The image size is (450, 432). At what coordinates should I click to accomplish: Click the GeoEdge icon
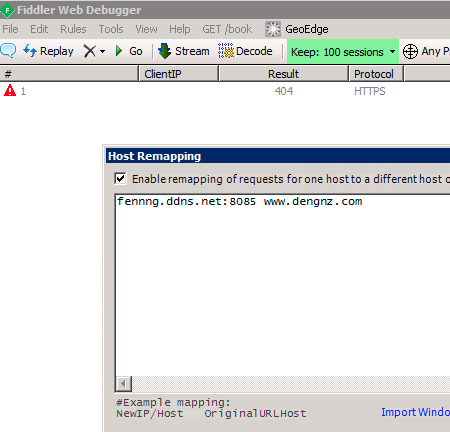coord(273,29)
